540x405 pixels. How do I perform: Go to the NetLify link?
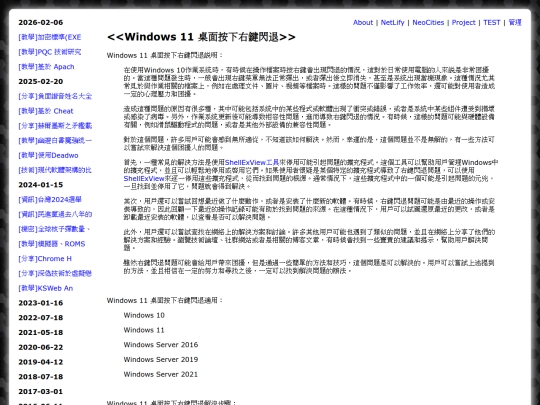tap(392, 22)
